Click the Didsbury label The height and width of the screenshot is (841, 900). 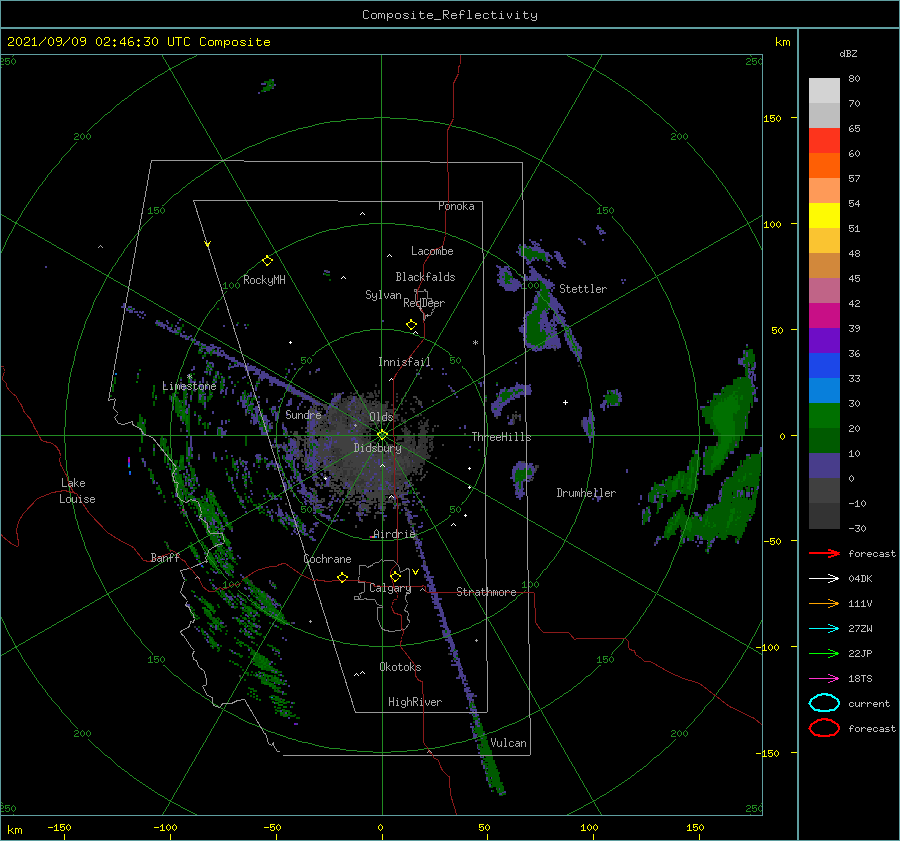pyautogui.click(x=377, y=448)
